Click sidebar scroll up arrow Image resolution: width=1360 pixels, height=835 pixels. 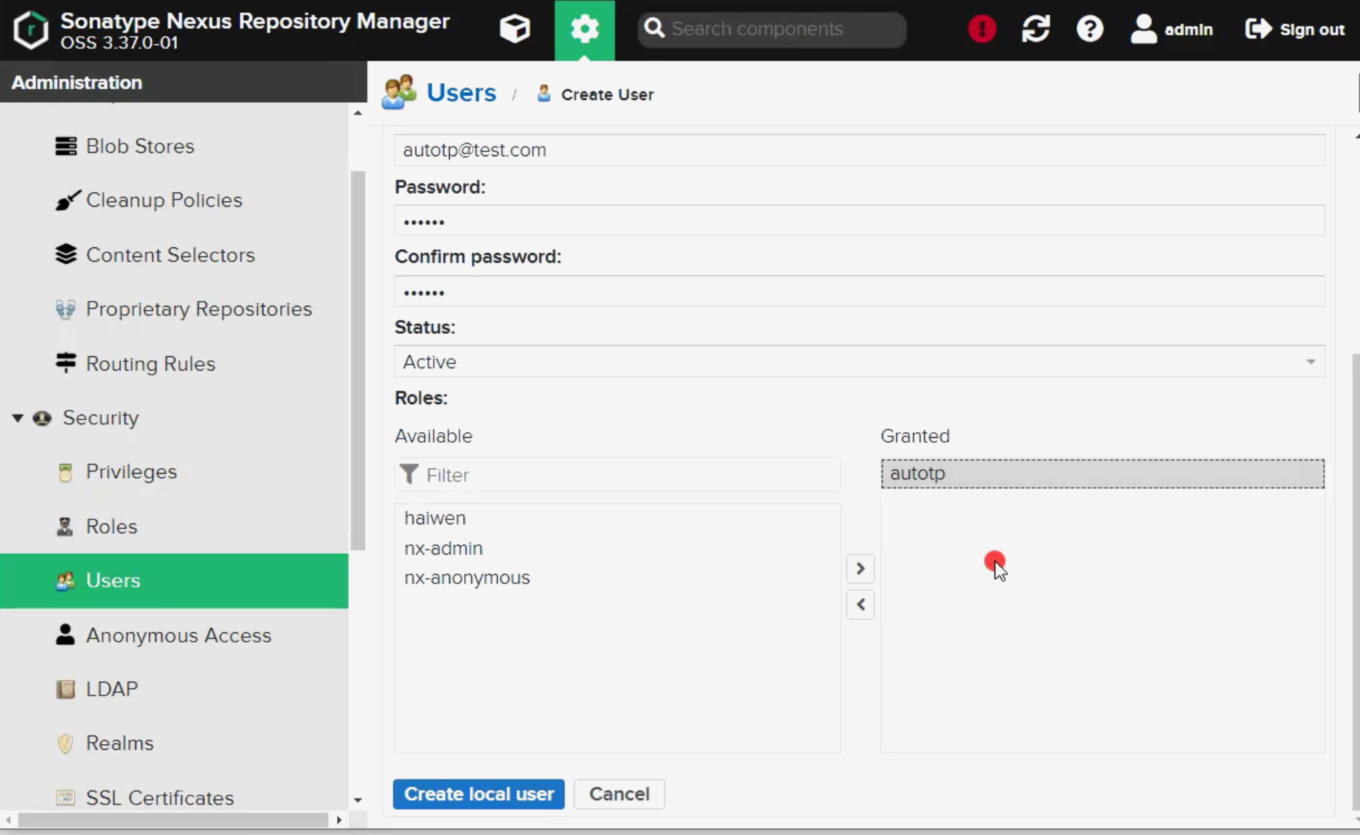(x=358, y=113)
